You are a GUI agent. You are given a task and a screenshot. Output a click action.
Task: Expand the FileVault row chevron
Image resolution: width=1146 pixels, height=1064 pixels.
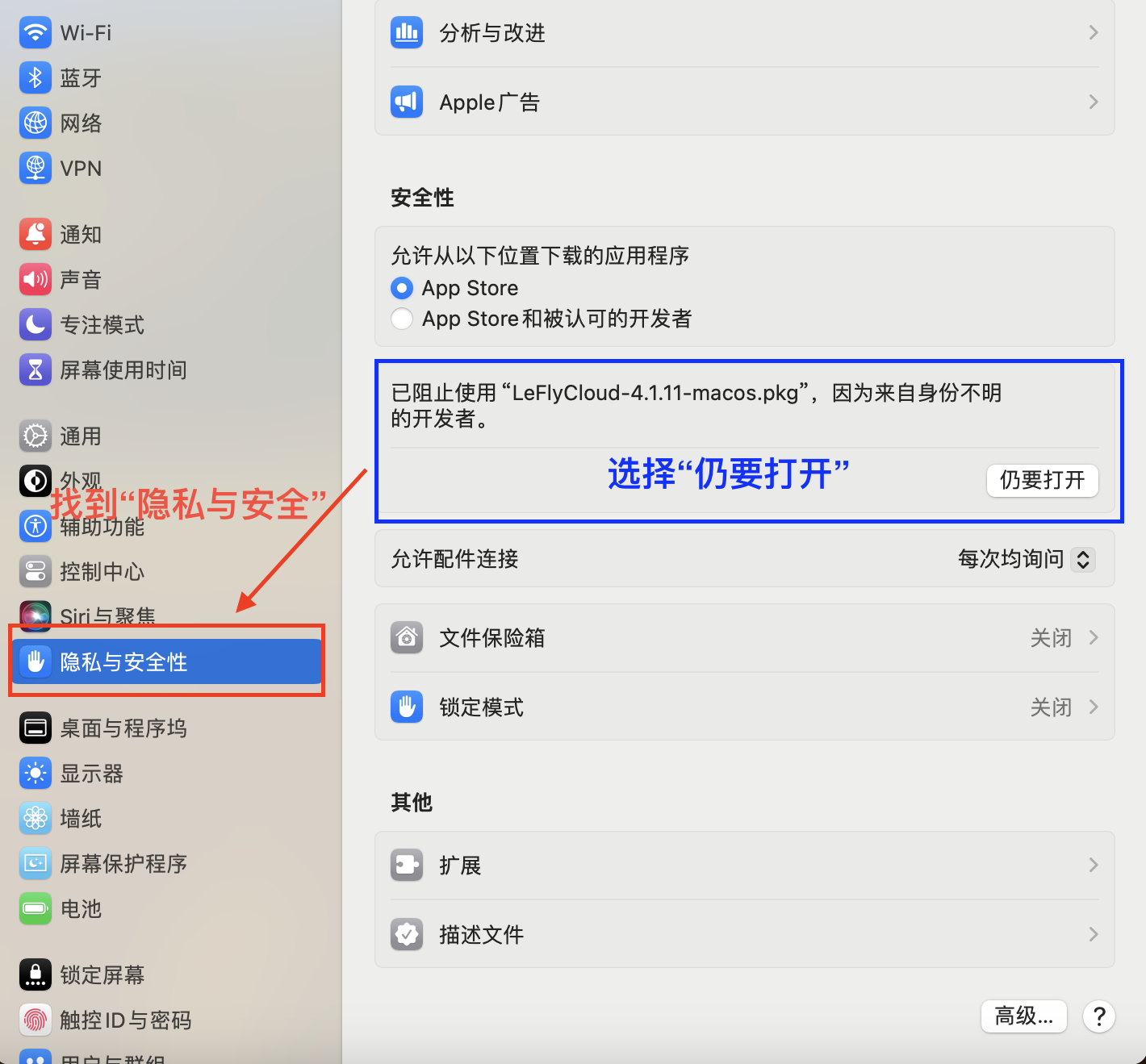1094,638
